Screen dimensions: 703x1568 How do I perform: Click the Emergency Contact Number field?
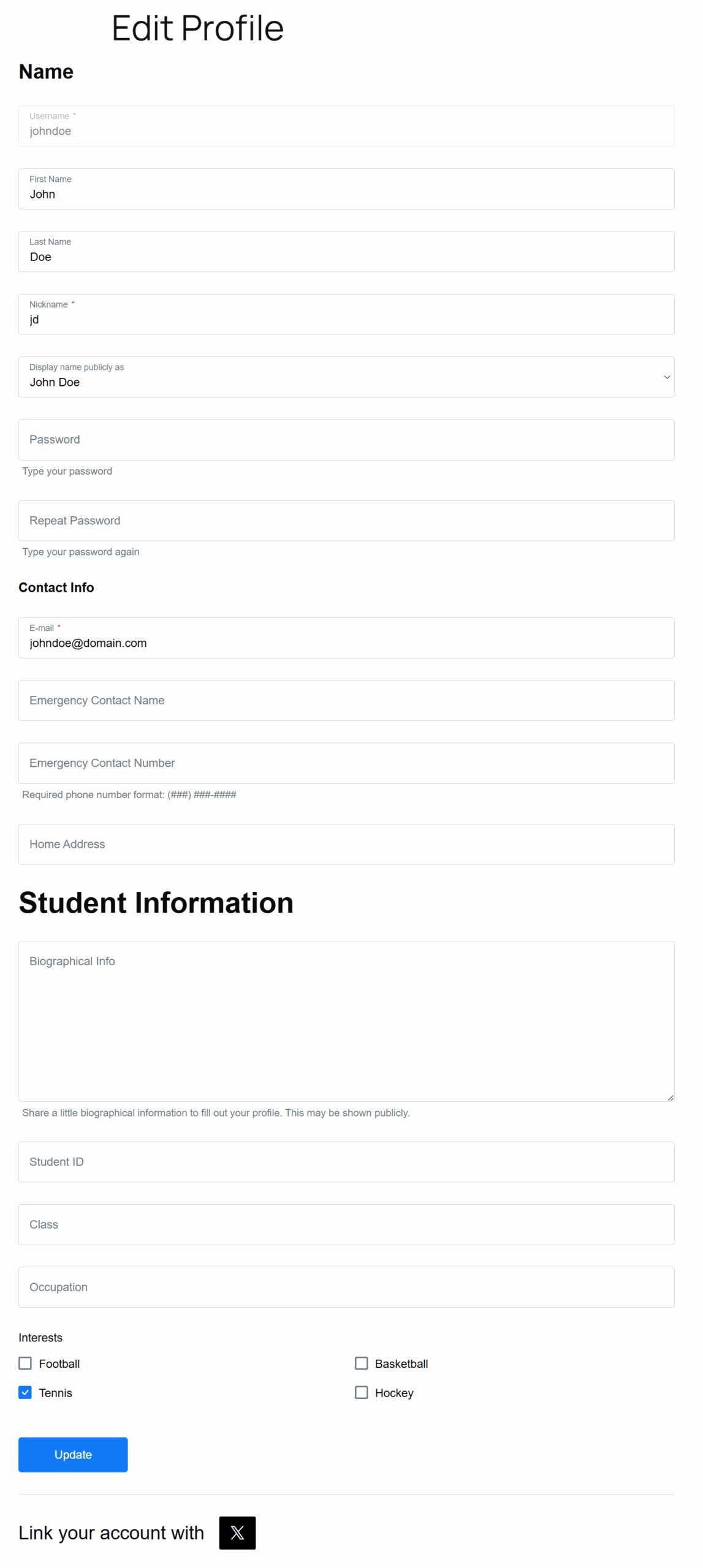[346, 763]
